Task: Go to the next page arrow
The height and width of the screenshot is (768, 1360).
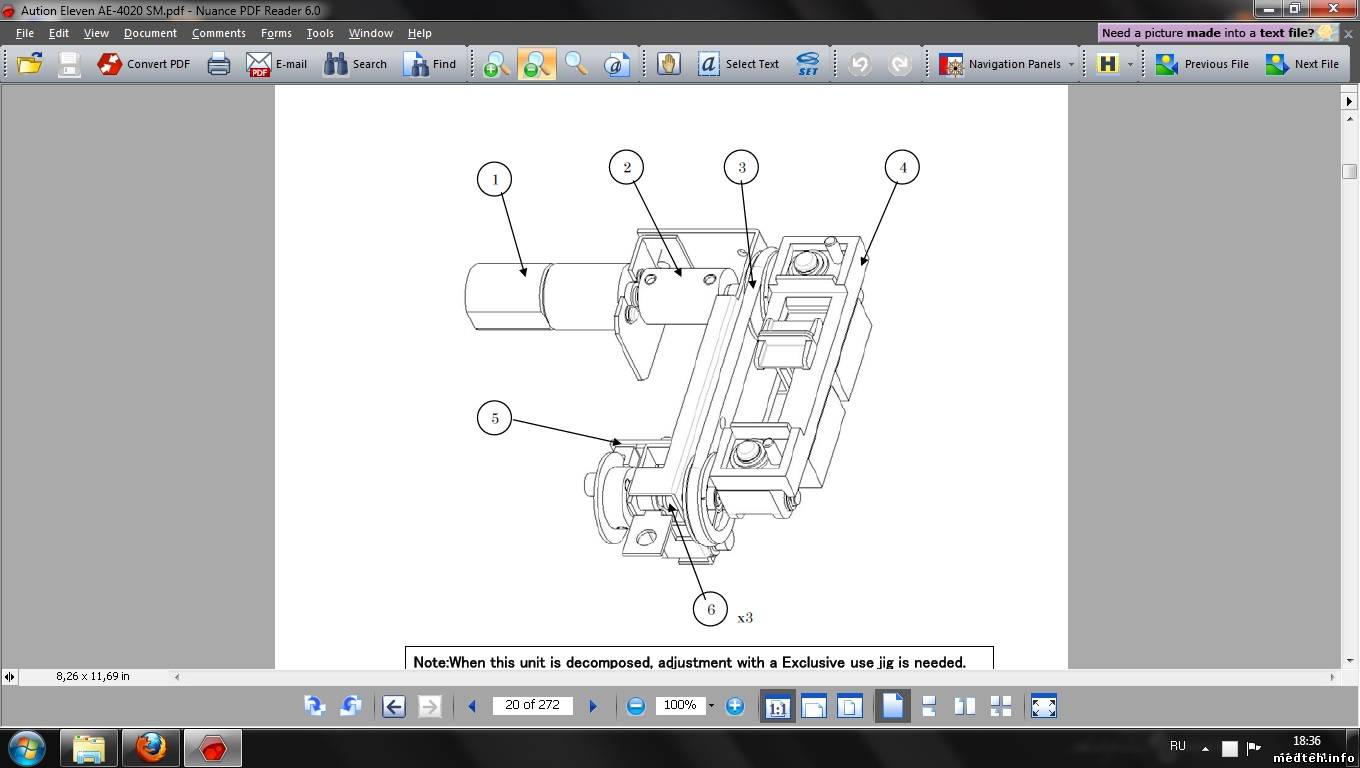Action: pos(593,706)
